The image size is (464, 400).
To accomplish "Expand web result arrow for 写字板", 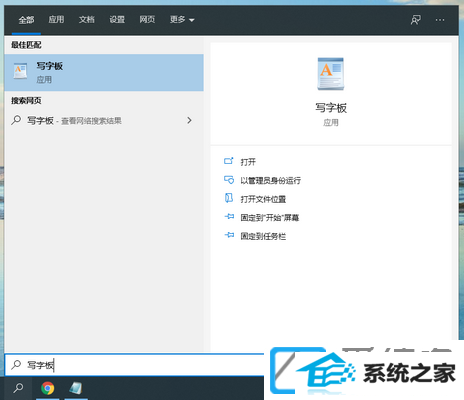I will (189, 120).
